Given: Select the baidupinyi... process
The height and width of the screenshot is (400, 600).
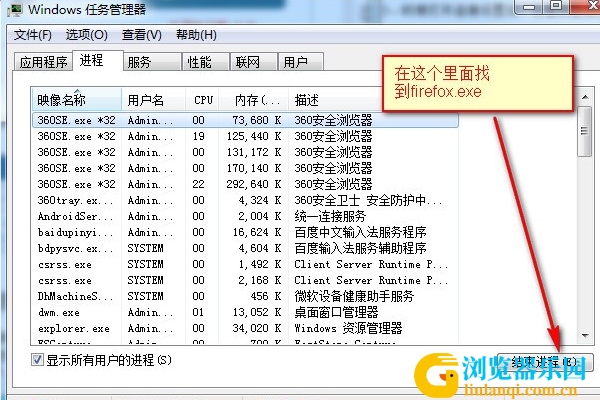Looking at the screenshot, I should 245,232.
